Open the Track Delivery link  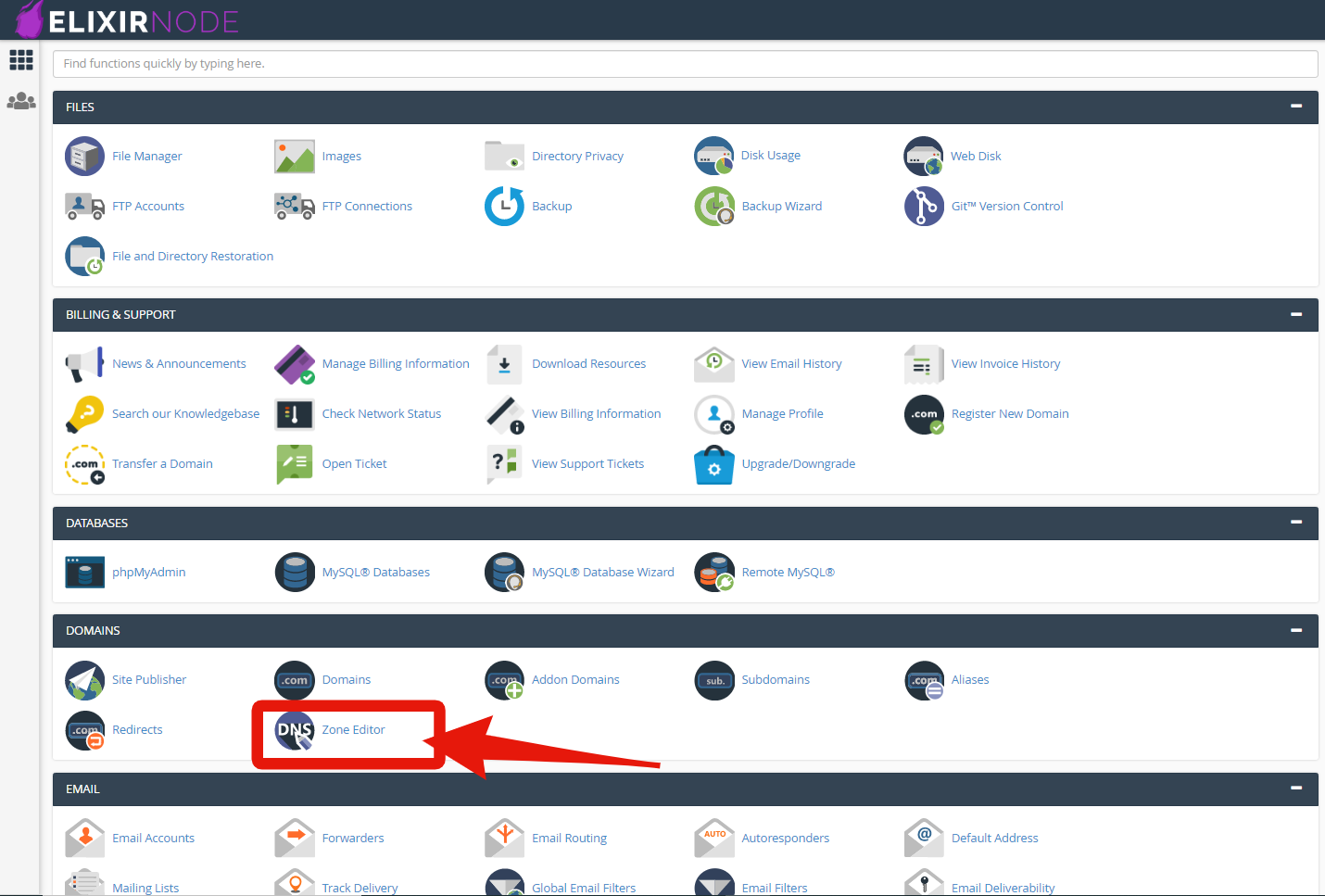coord(360,888)
